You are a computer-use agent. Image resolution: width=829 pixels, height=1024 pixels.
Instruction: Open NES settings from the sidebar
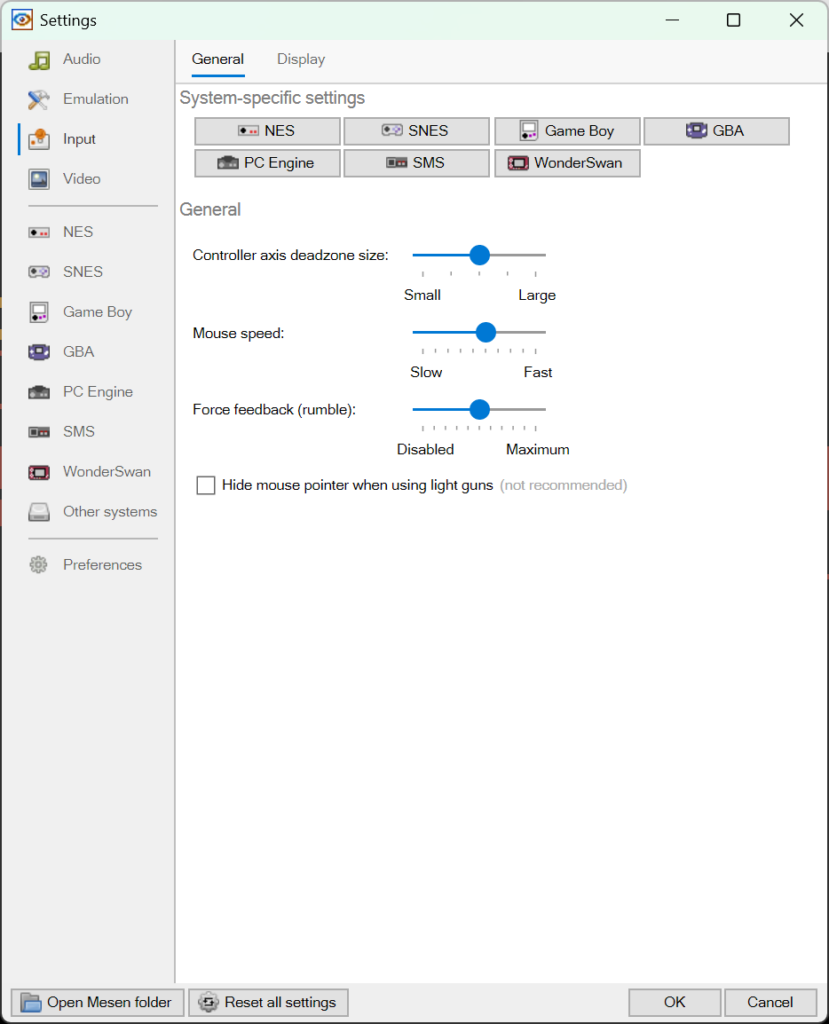(77, 232)
